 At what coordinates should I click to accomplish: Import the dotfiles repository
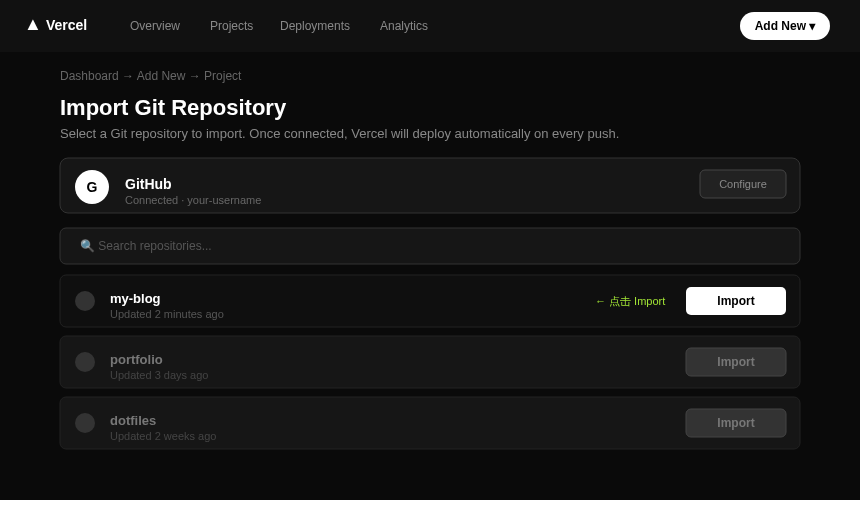click(x=735, y=423)
